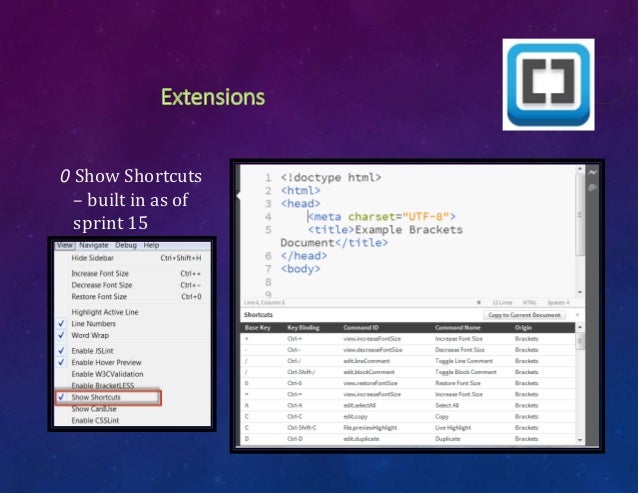The width and height of the screenshot is (638, 493).
Task: Click the editor scrollbar down arrow
Action: pyautogui.click(x=580, y=292)
